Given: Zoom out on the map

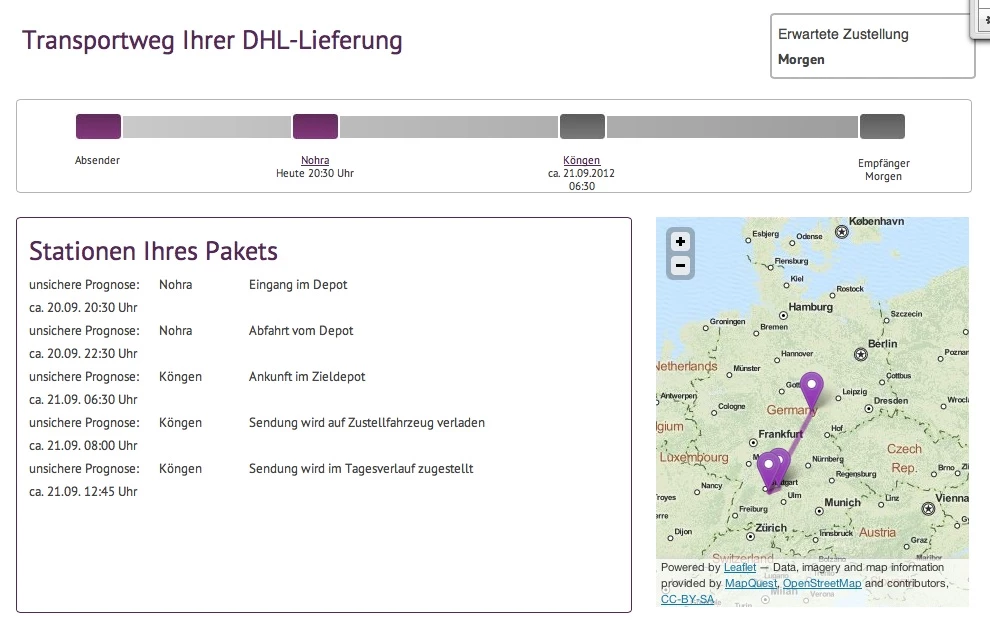Looking at the screenshot, I should click(680, 266).
